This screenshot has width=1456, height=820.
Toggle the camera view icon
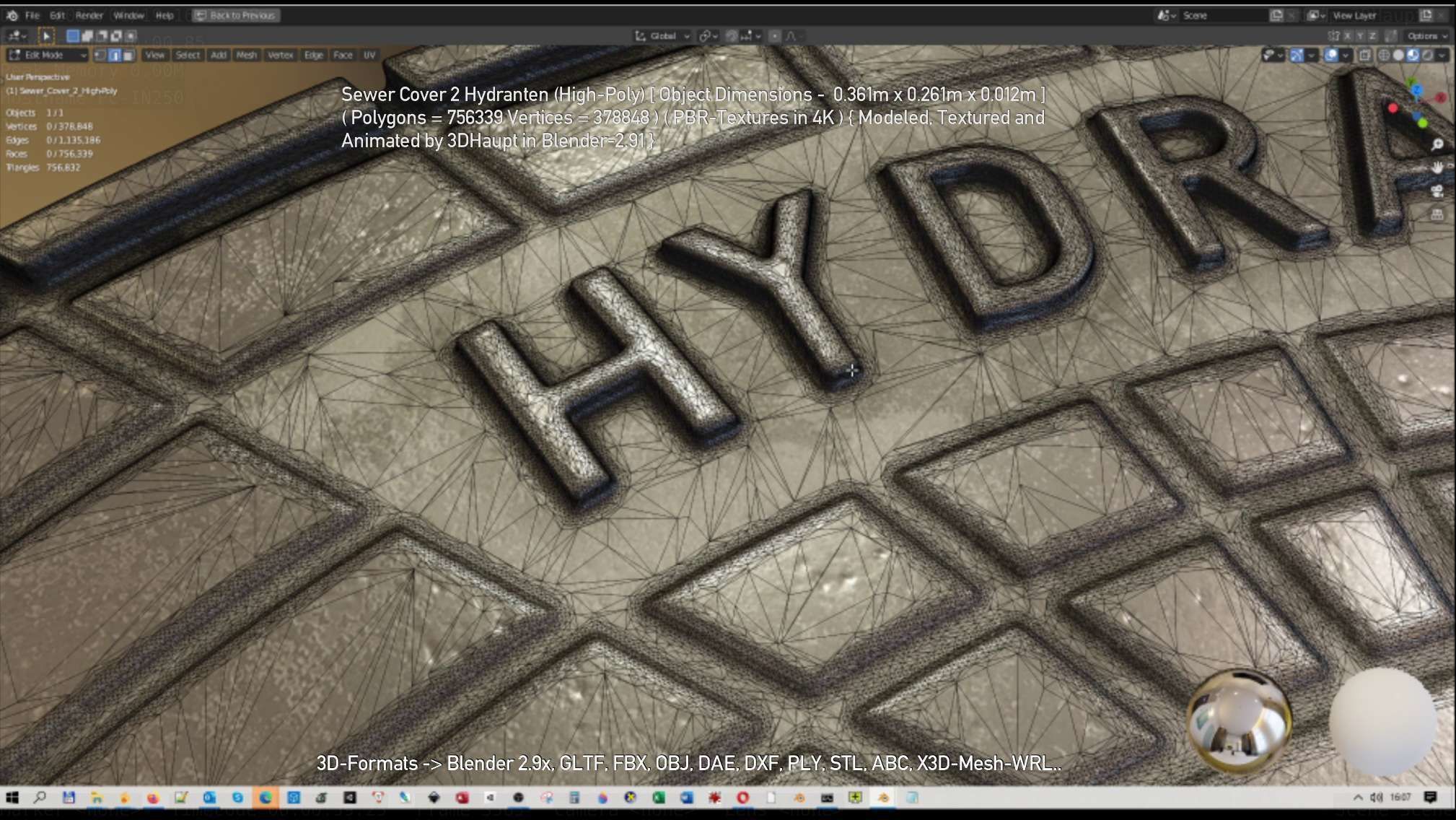(1437, 191)
